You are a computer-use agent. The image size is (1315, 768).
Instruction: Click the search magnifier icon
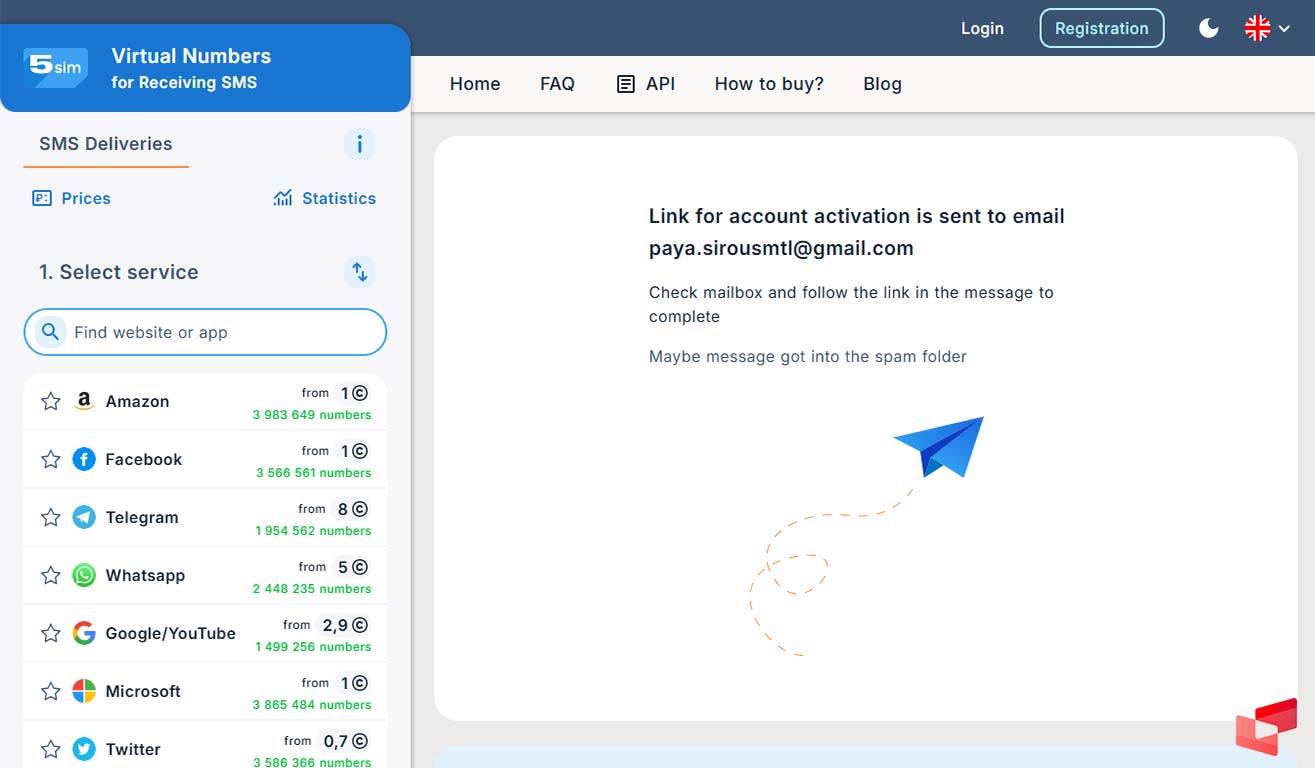[x=50, y=332]
